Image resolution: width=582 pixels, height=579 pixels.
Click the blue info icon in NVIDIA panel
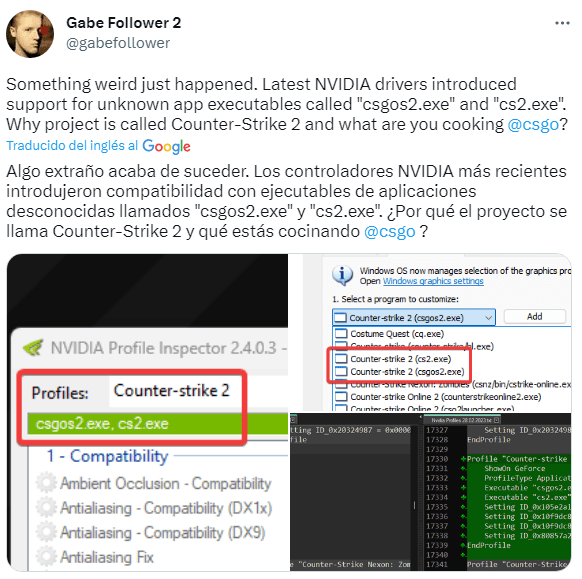(342, 275)
